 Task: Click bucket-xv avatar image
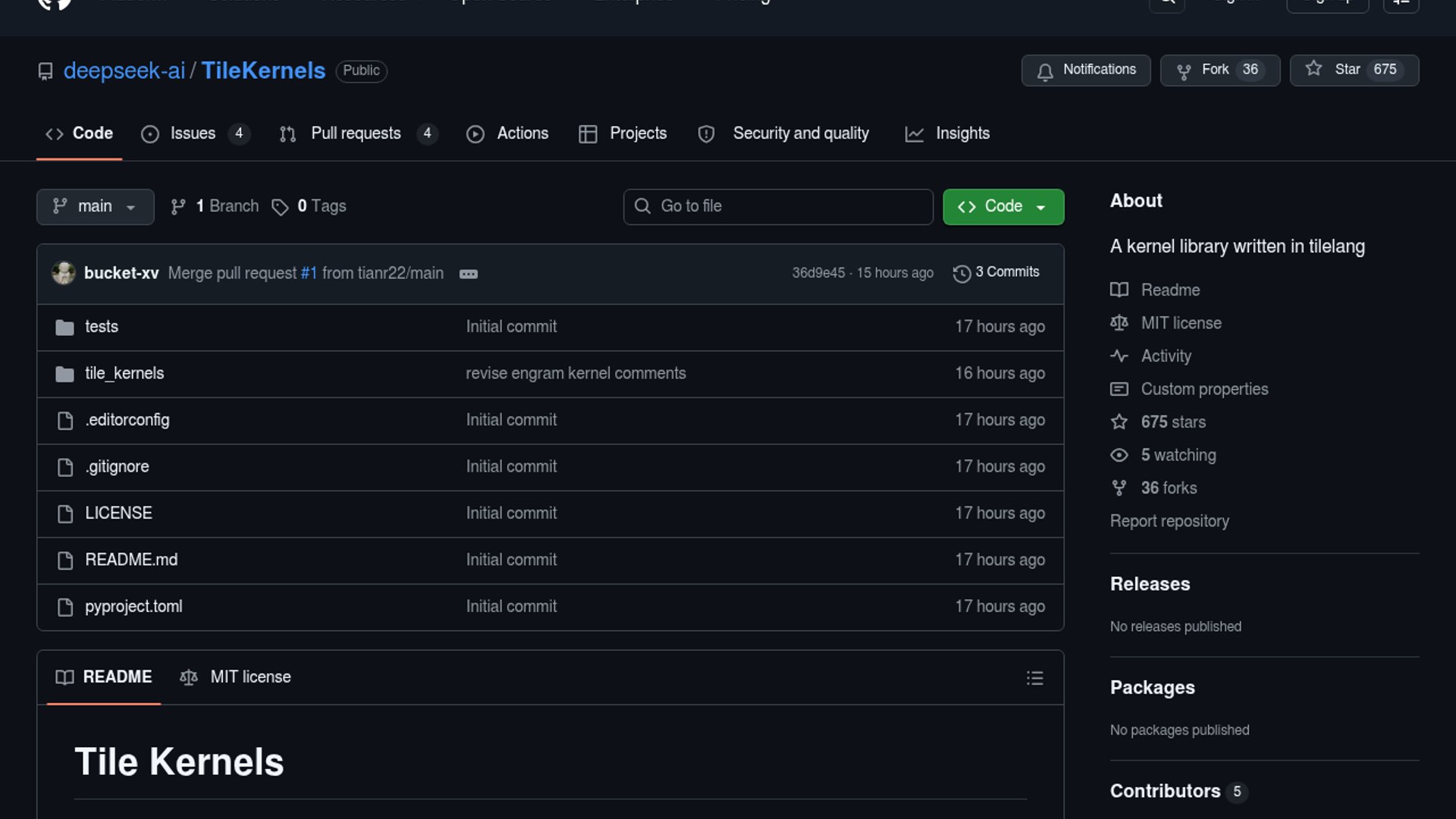click(64, 273)
